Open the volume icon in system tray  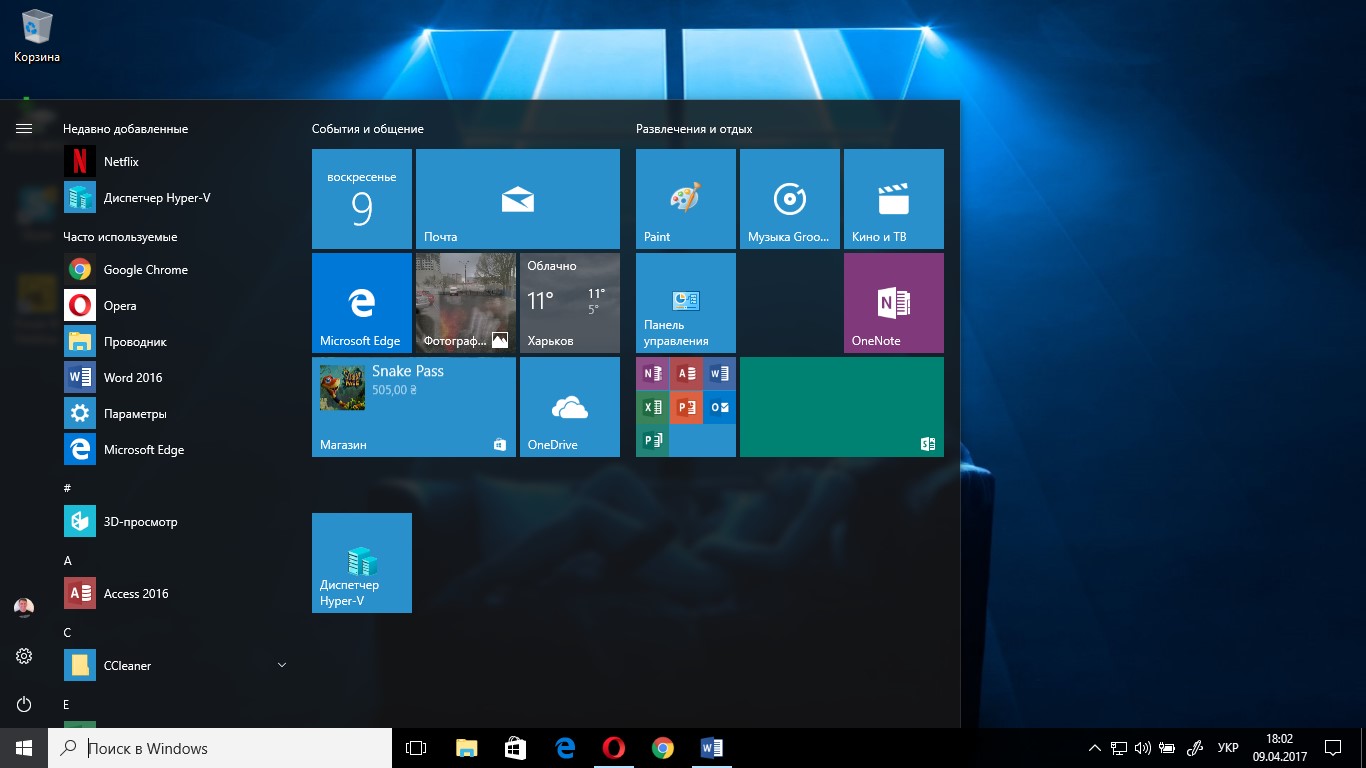point(1143,748)
